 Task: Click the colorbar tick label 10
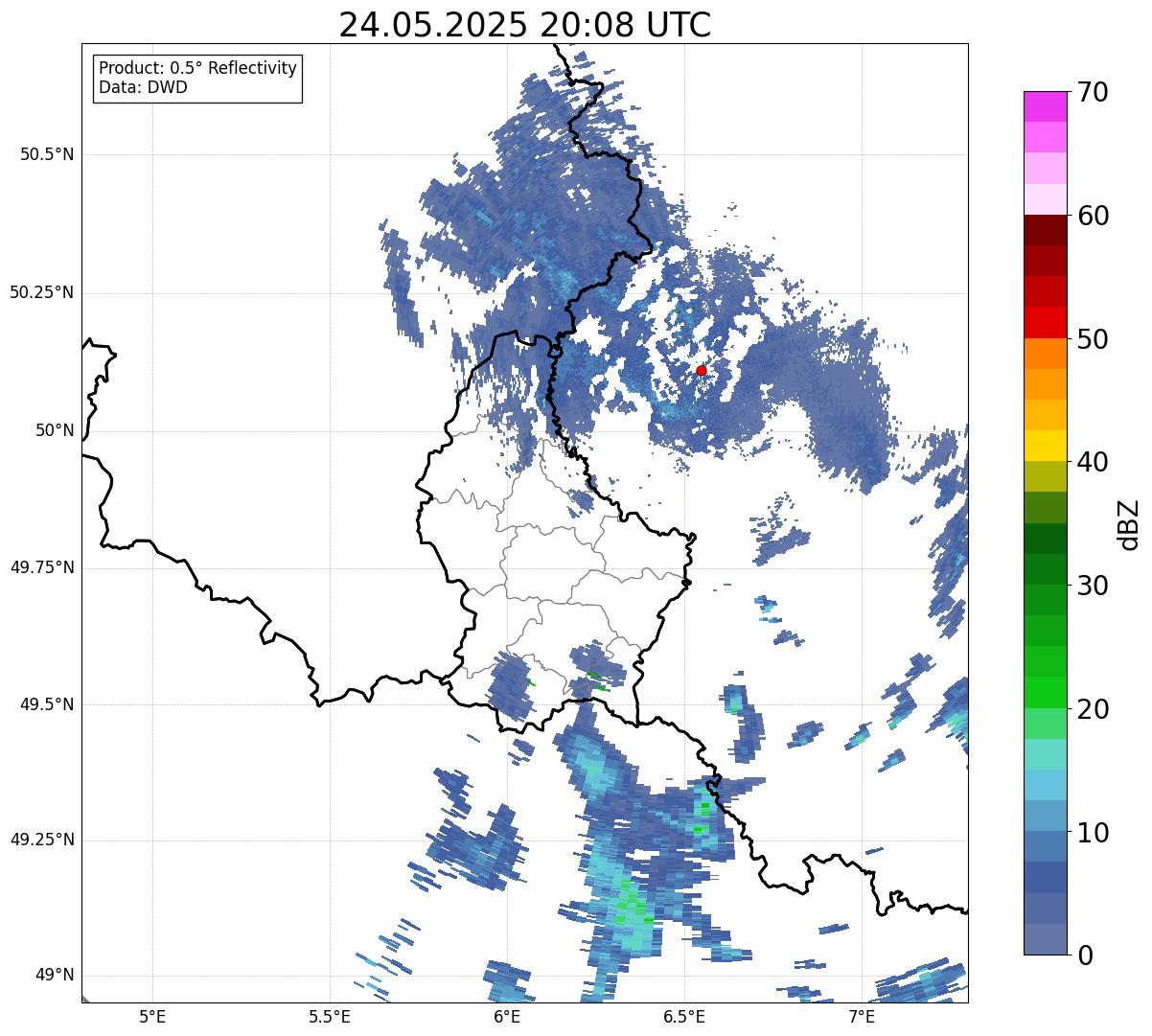[1093, 833]
